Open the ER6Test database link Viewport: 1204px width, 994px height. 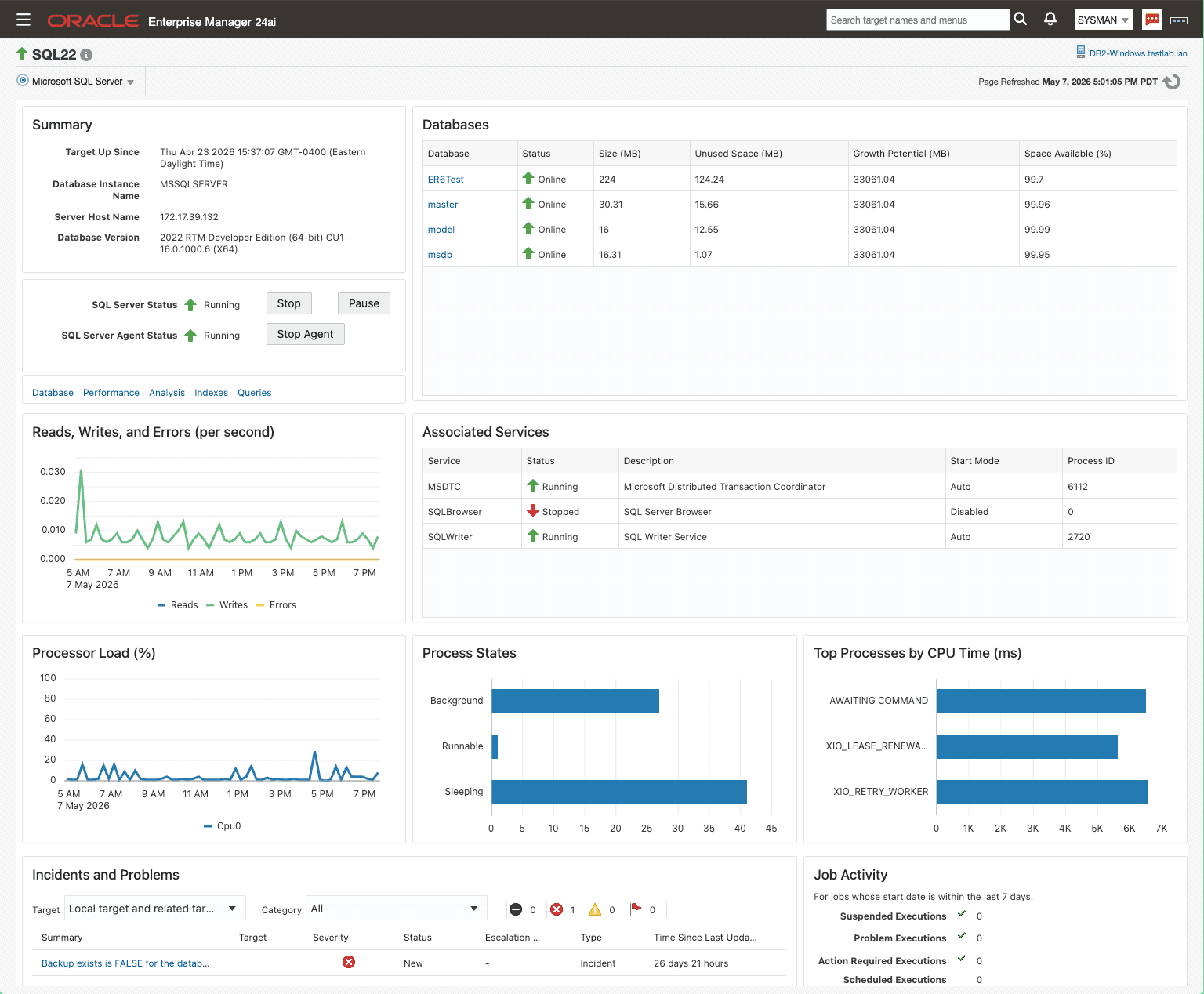[x=446, y=180]
